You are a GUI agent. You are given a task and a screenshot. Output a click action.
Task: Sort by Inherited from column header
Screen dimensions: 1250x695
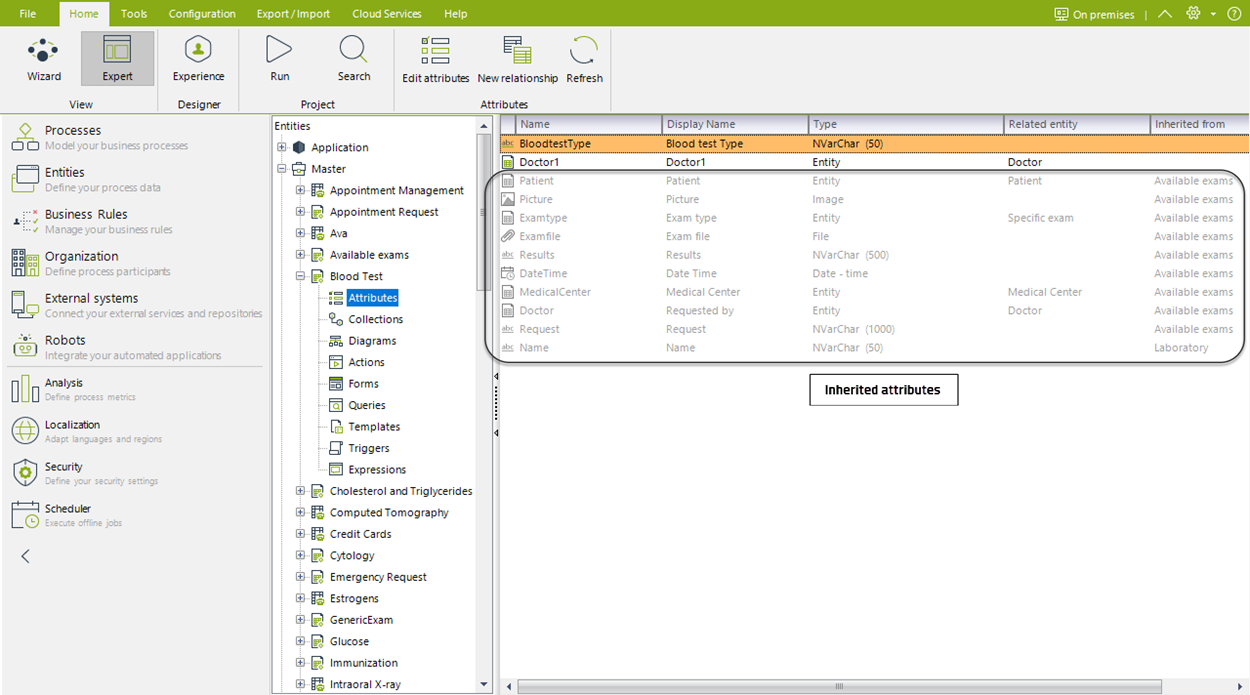[1200, 124]
